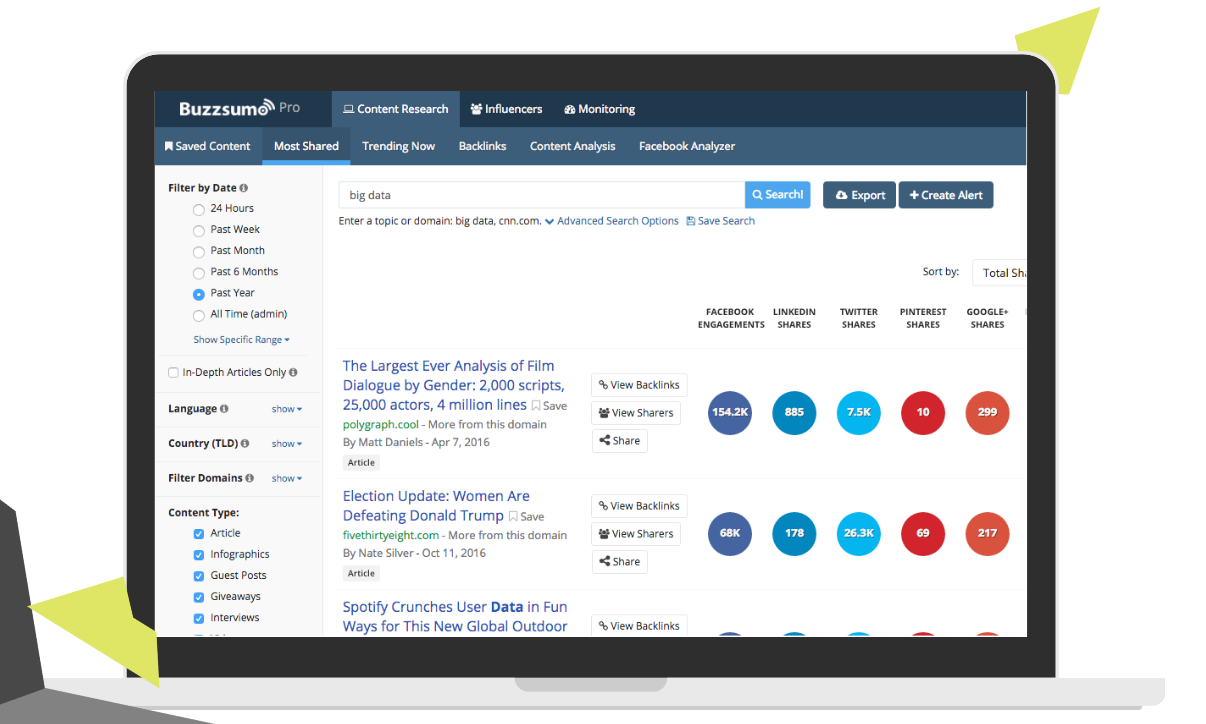Select the All Time (admin) filter
This screenshot has height=724, width=1206.
(199, 315)
